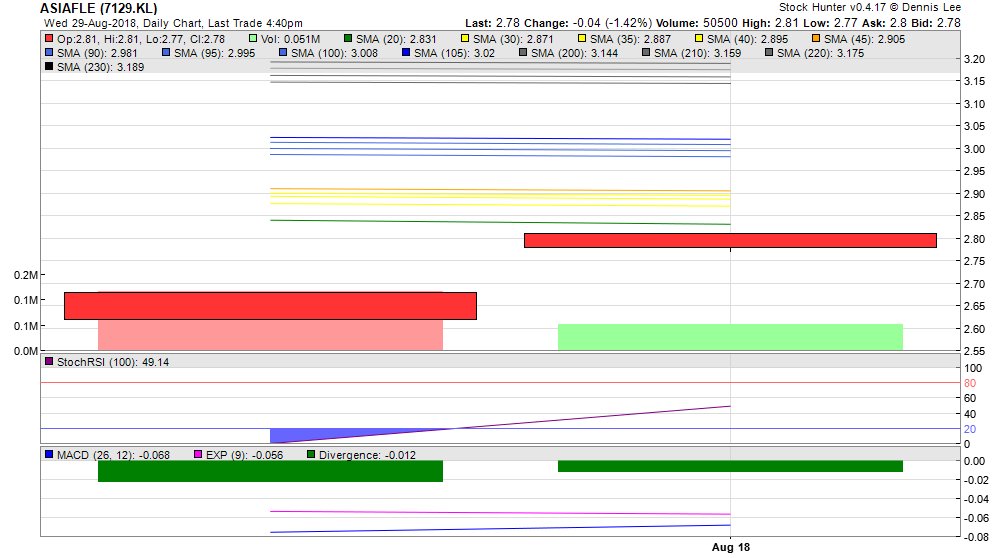Click the blue SMA (100) legend swatch

coord(283,53)
